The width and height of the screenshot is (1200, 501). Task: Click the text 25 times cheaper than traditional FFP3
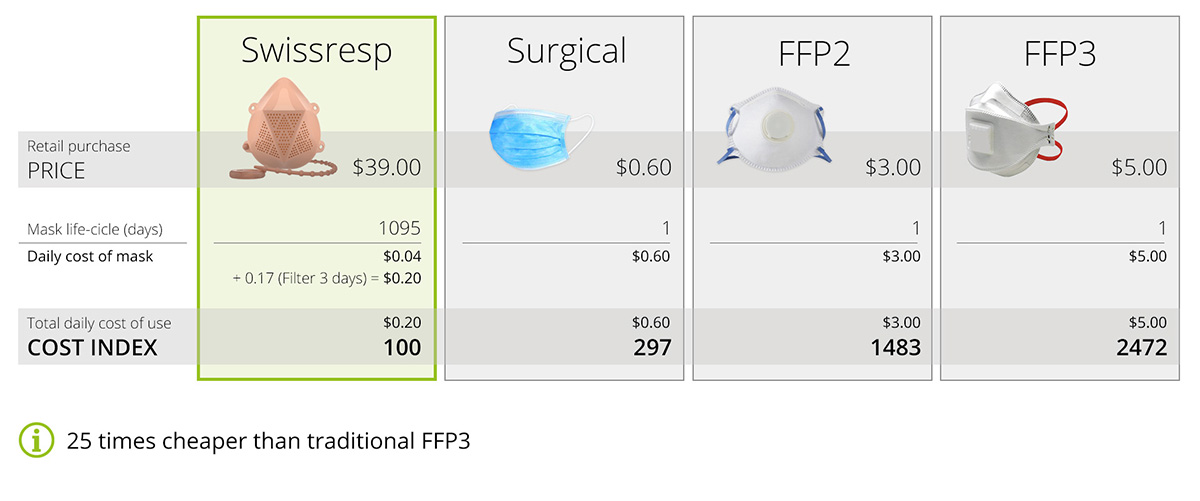268,441
